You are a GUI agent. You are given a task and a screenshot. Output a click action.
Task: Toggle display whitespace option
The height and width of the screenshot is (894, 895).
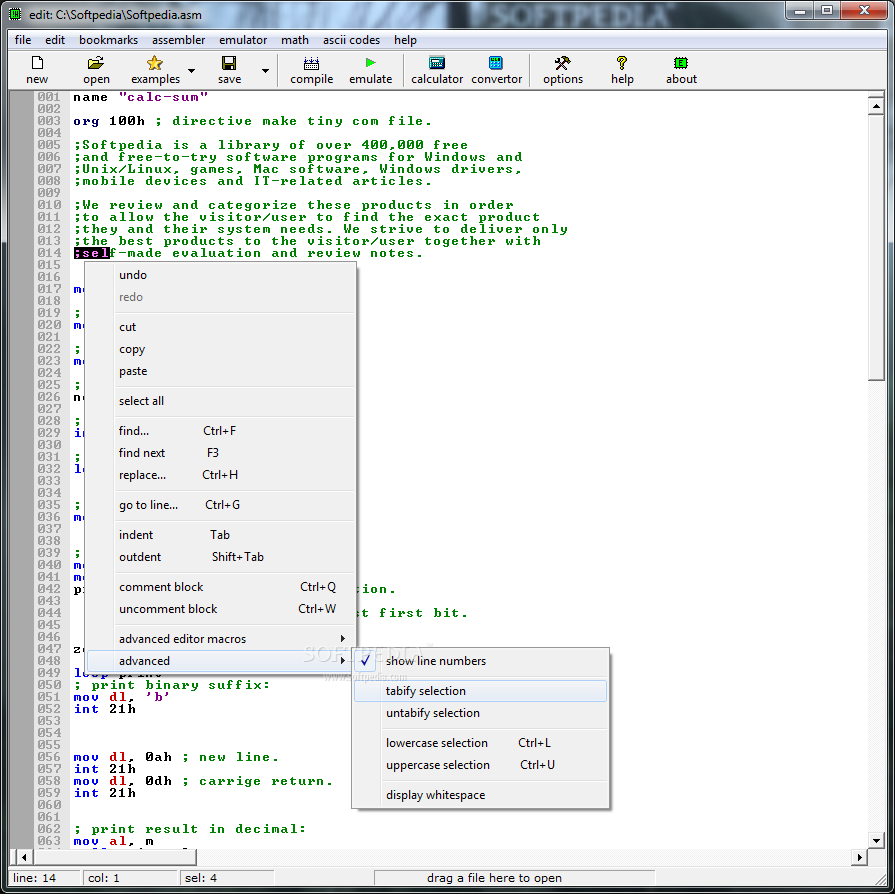(481, 795)
